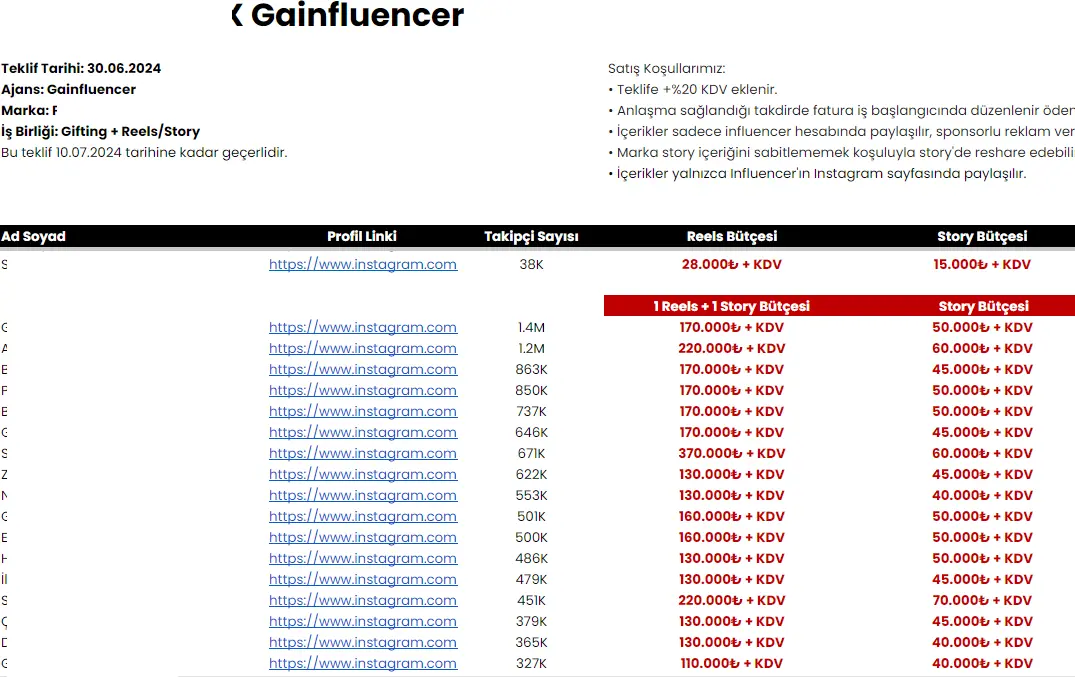Click the 110.000₺ + KDV cell
This screenshot has width=1075, height=678.
(x=732, y=664)
